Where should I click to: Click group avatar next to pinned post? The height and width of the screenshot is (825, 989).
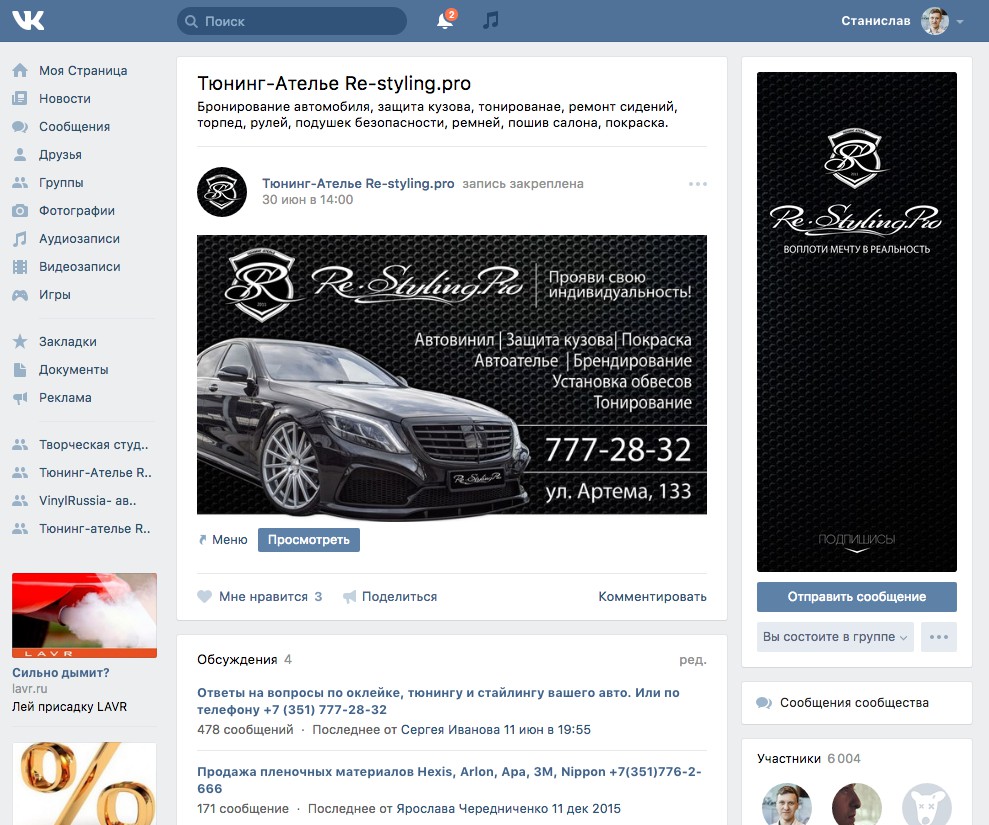tap(222, 192)
